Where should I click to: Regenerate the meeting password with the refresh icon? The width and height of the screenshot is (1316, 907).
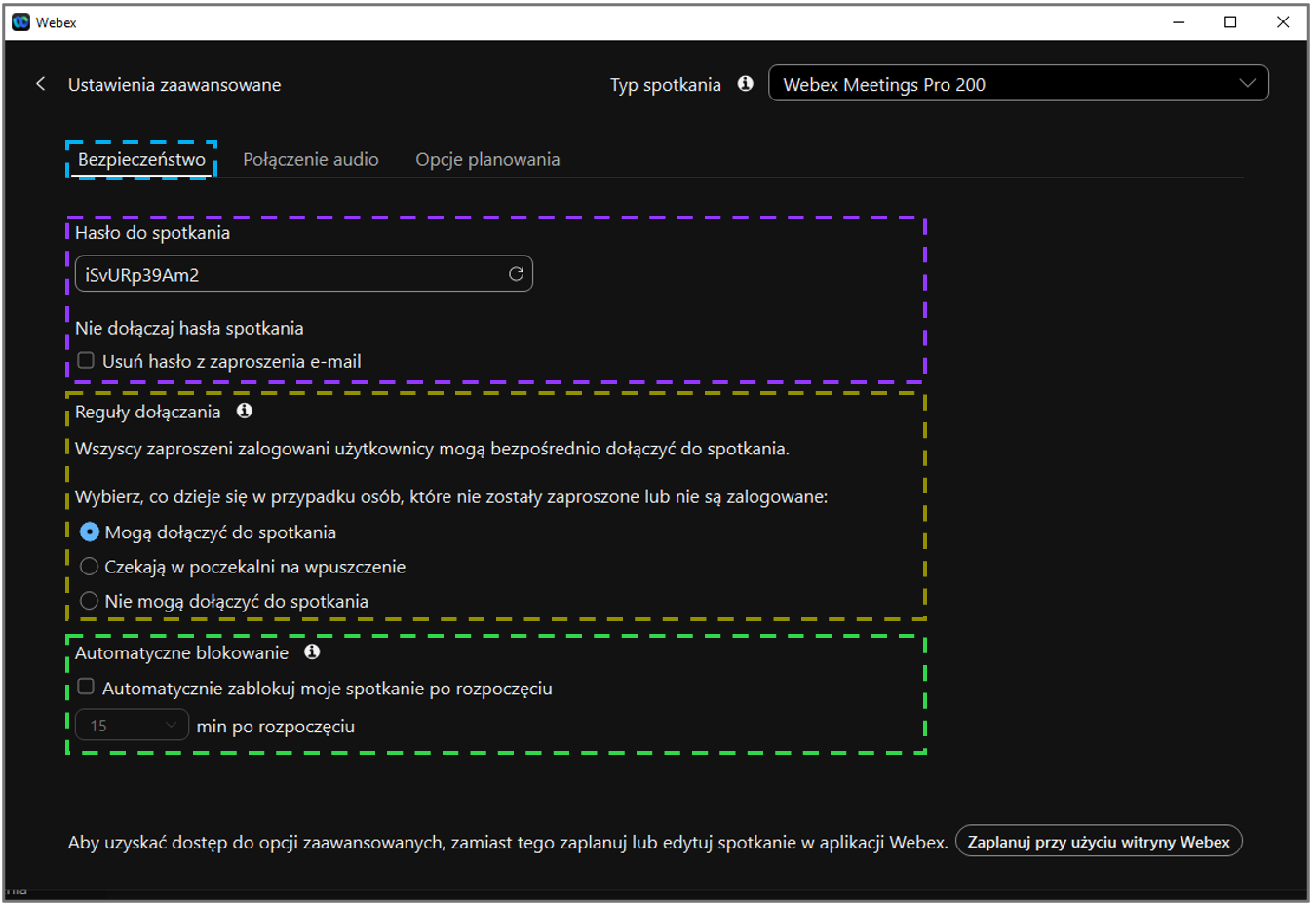[x=516, y=274]
